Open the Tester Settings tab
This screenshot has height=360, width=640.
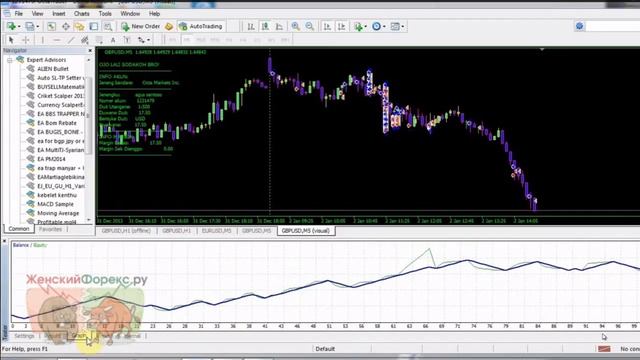(24, 336)
